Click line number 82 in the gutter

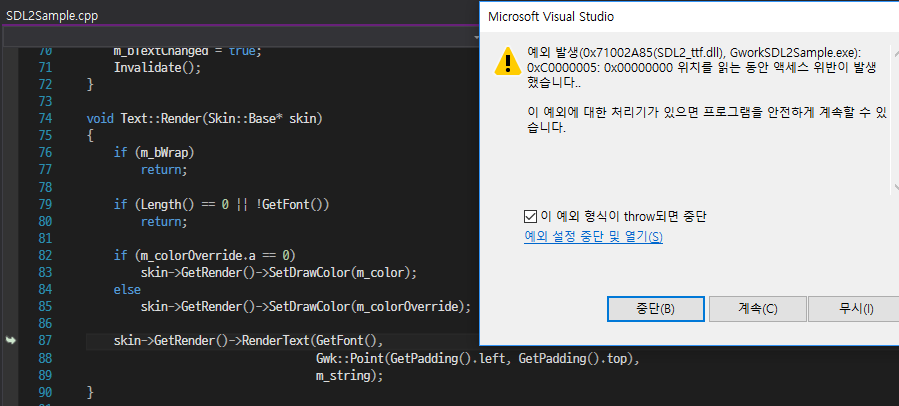click(45, 255)
